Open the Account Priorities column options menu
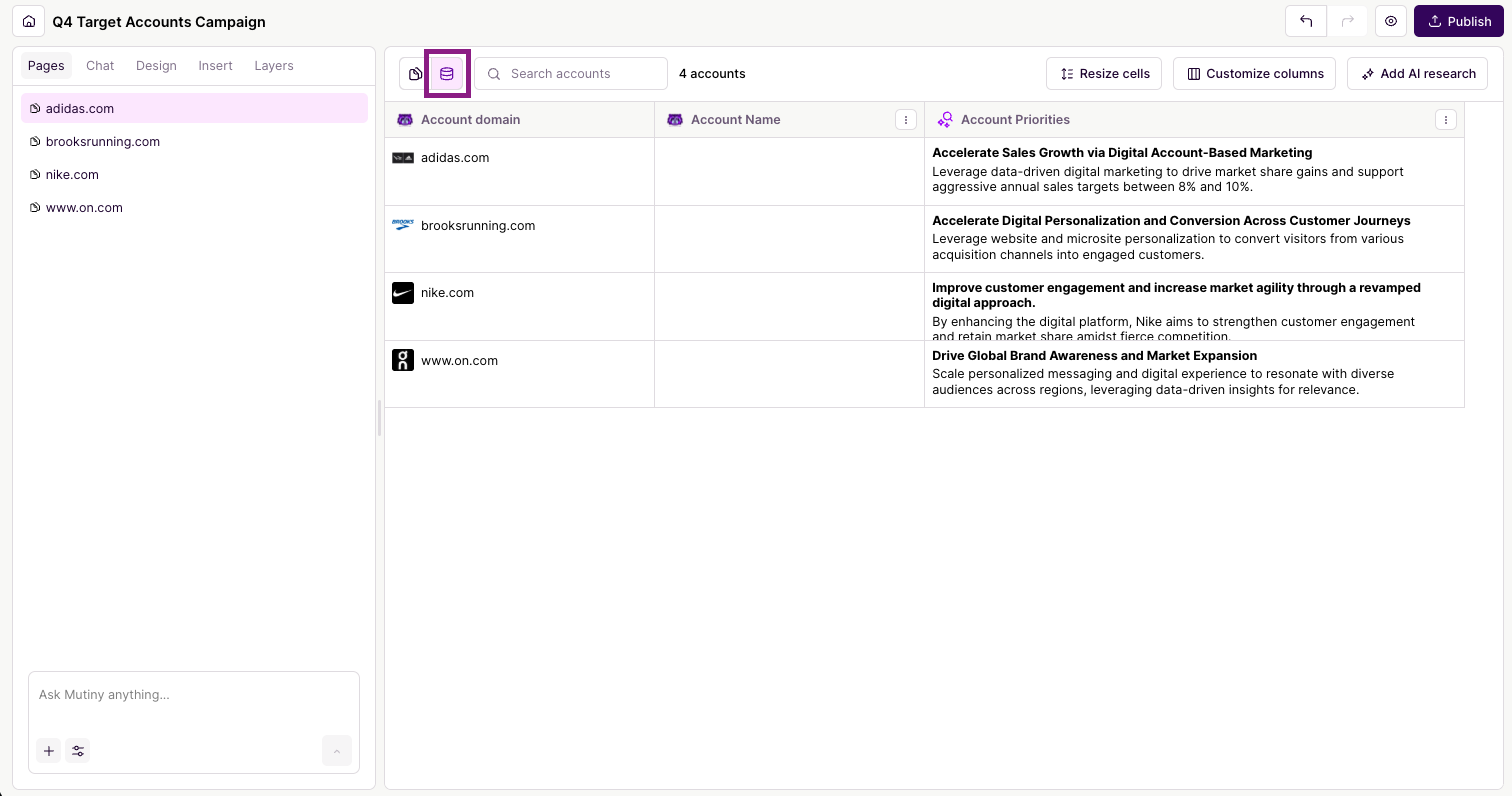This screenshot has width=1512, height=796. (x=1446, y=119)
